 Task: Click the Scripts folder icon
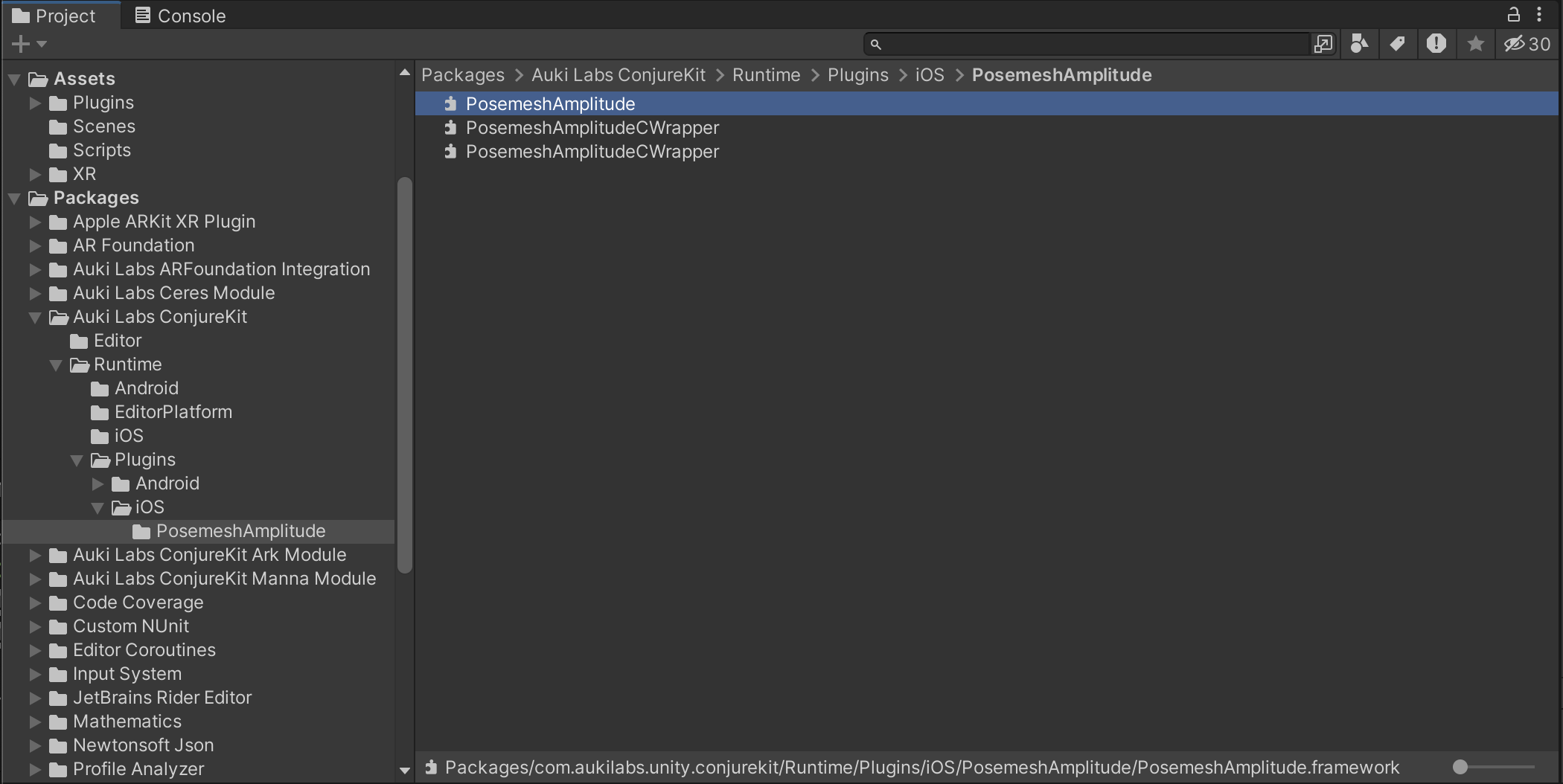58,151
